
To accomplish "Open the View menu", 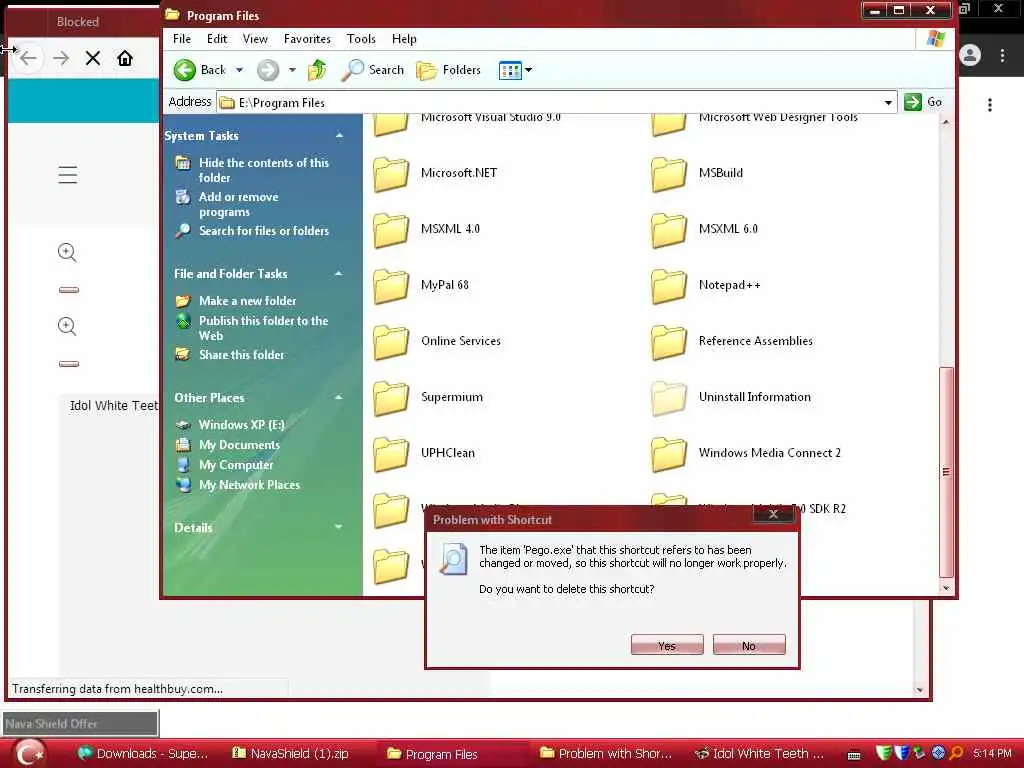I will click(255, 39).
